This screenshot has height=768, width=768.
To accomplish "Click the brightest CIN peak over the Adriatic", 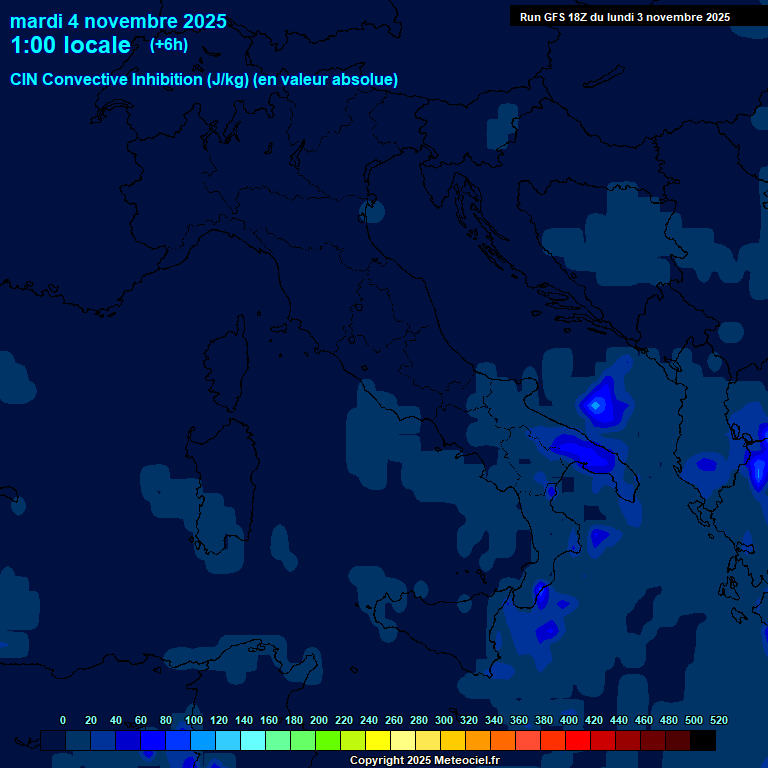I will [x=597, y=405].
